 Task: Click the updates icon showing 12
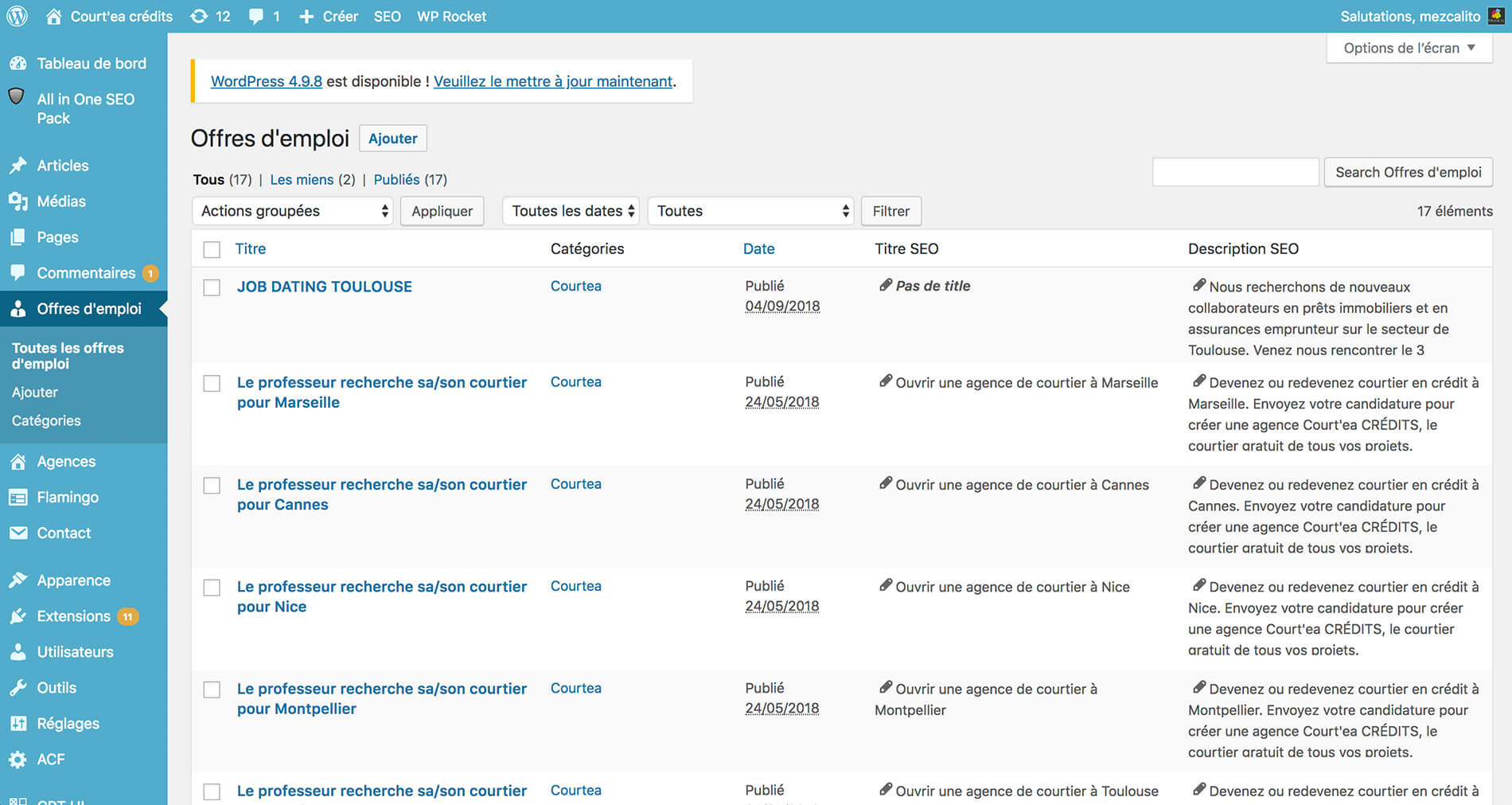click(199, 16)
